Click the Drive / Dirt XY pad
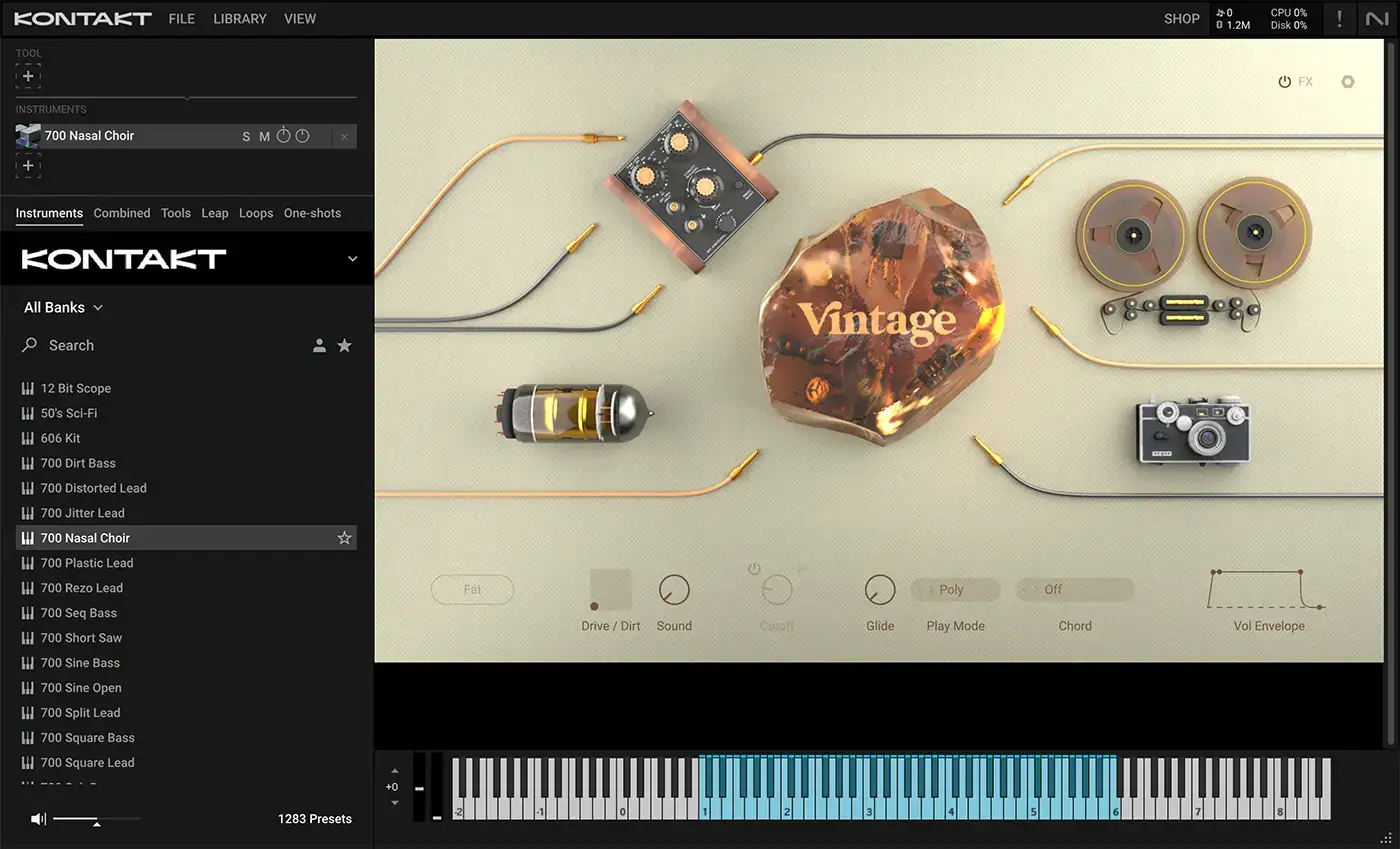The width and height of the screenshot is (1400, 849). (x=610, y=590)
